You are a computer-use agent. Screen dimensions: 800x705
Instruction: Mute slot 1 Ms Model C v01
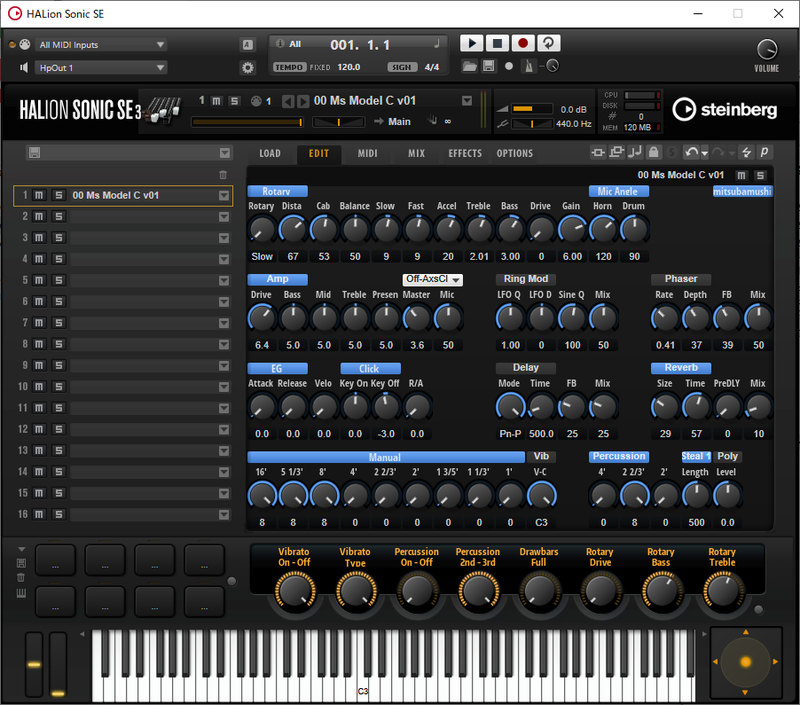tap(39, 195)
